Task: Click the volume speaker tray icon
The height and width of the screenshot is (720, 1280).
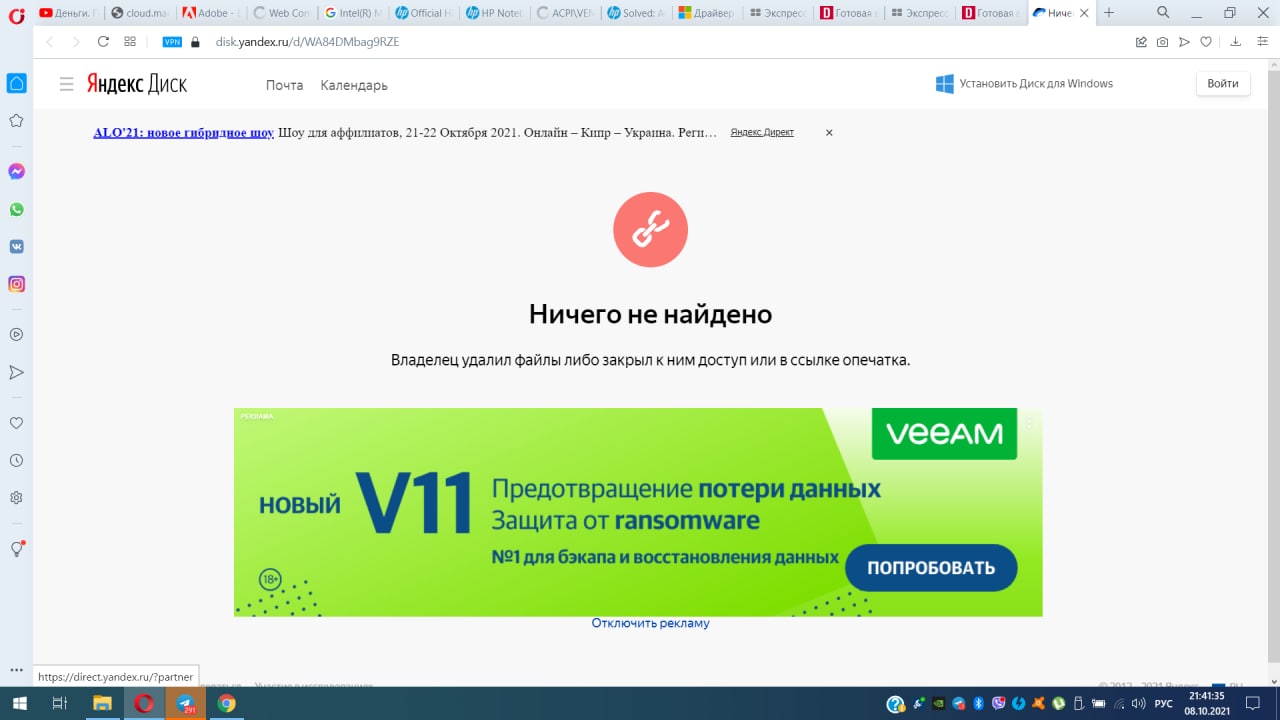Action: point(1140,704)
